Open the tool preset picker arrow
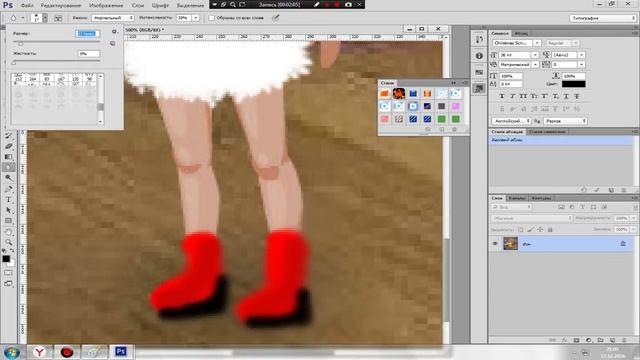Viewport: 640px width, 360px height. coord(23,18)
